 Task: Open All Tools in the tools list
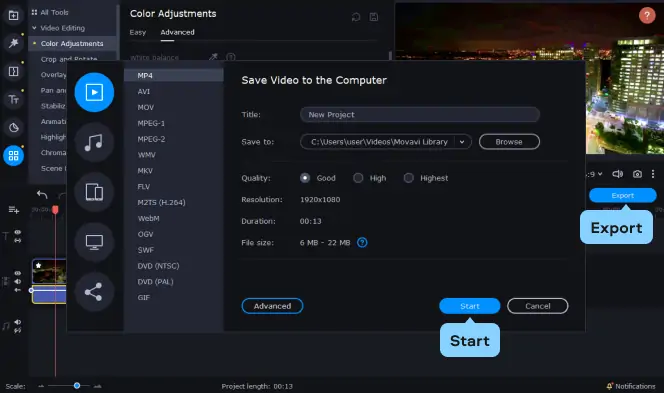tap(54, 12)
